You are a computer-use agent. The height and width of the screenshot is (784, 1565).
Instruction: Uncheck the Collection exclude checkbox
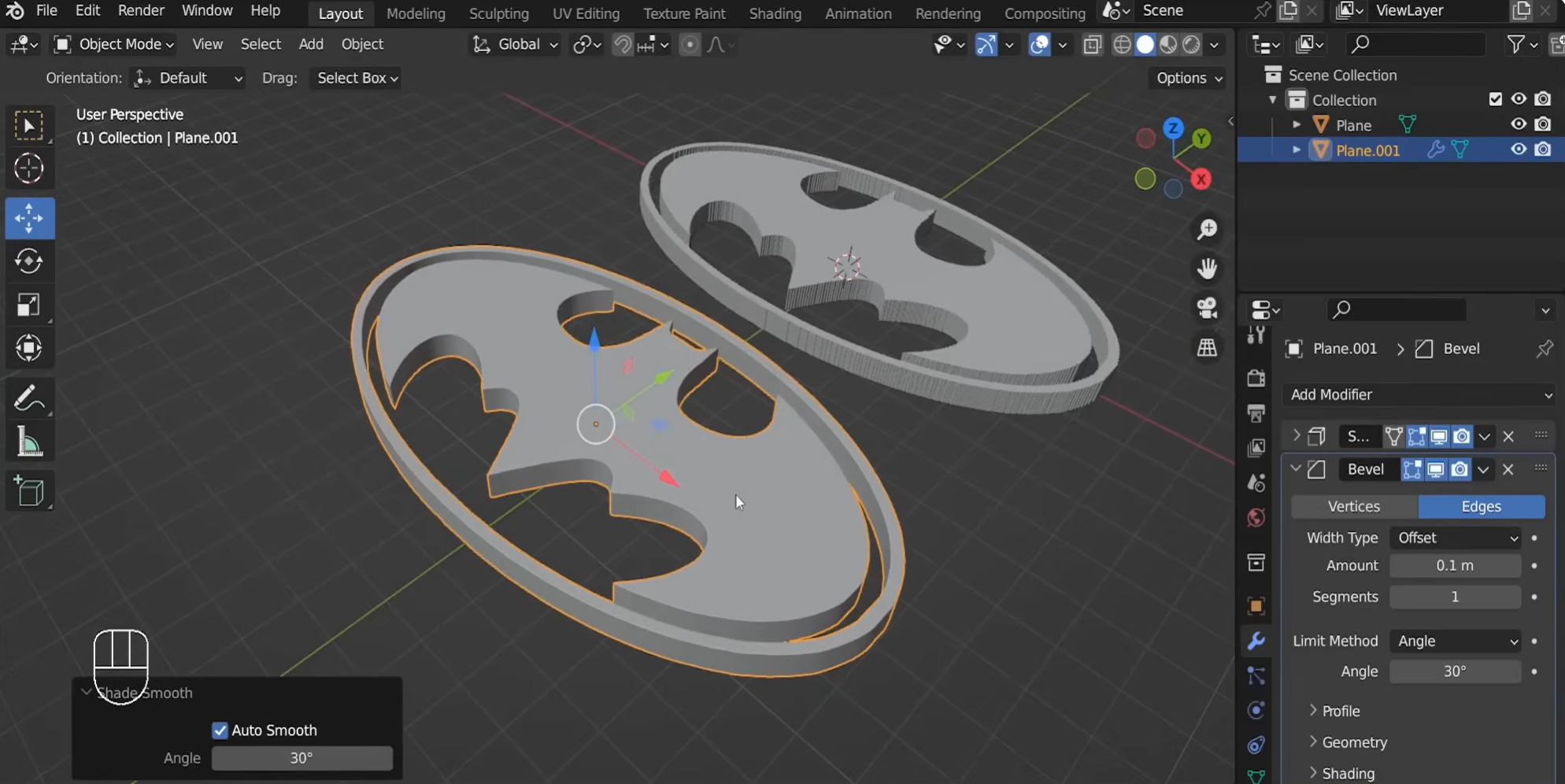[x=1495, y=99]
